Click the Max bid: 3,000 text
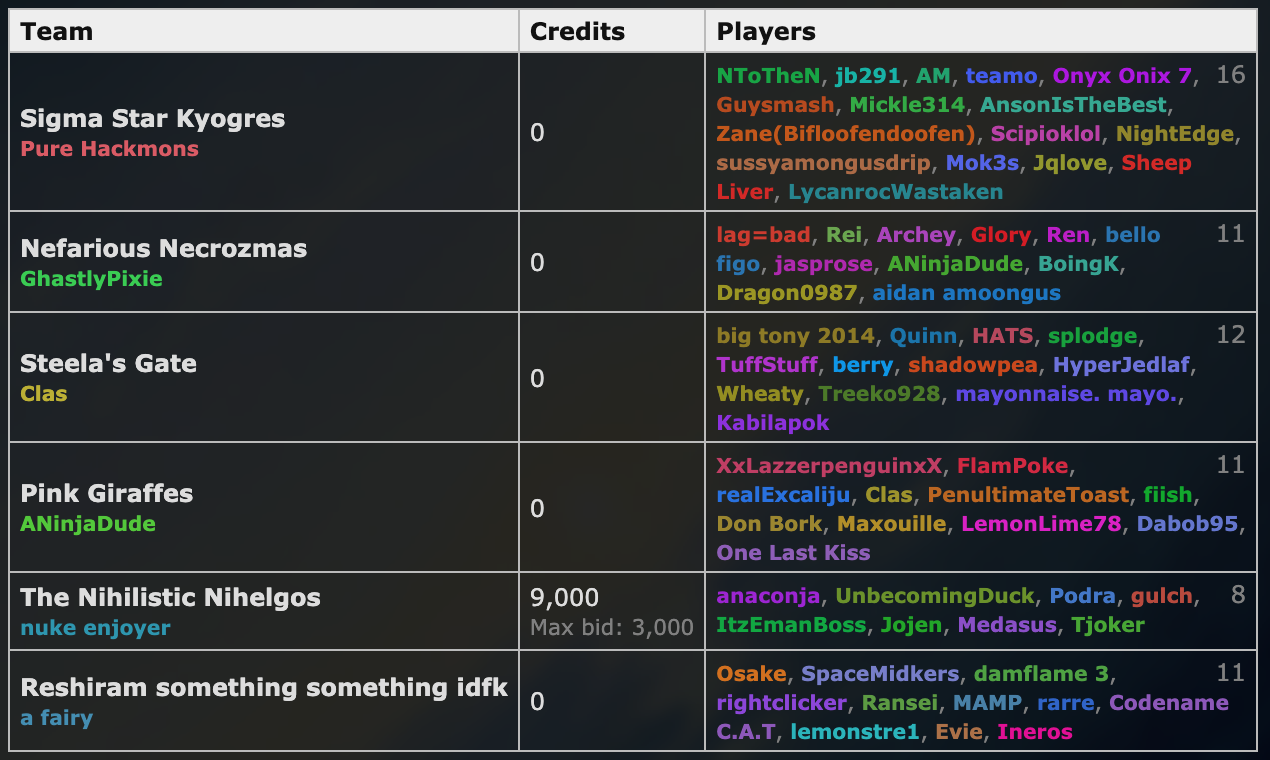 point(611,628)
